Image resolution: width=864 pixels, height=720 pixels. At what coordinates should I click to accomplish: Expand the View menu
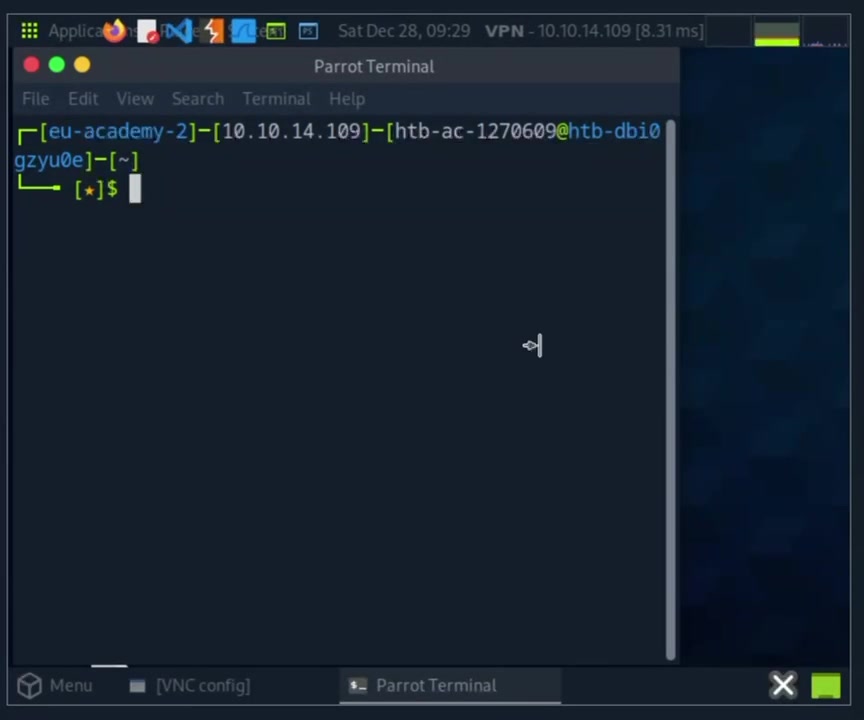click(135, 99)
